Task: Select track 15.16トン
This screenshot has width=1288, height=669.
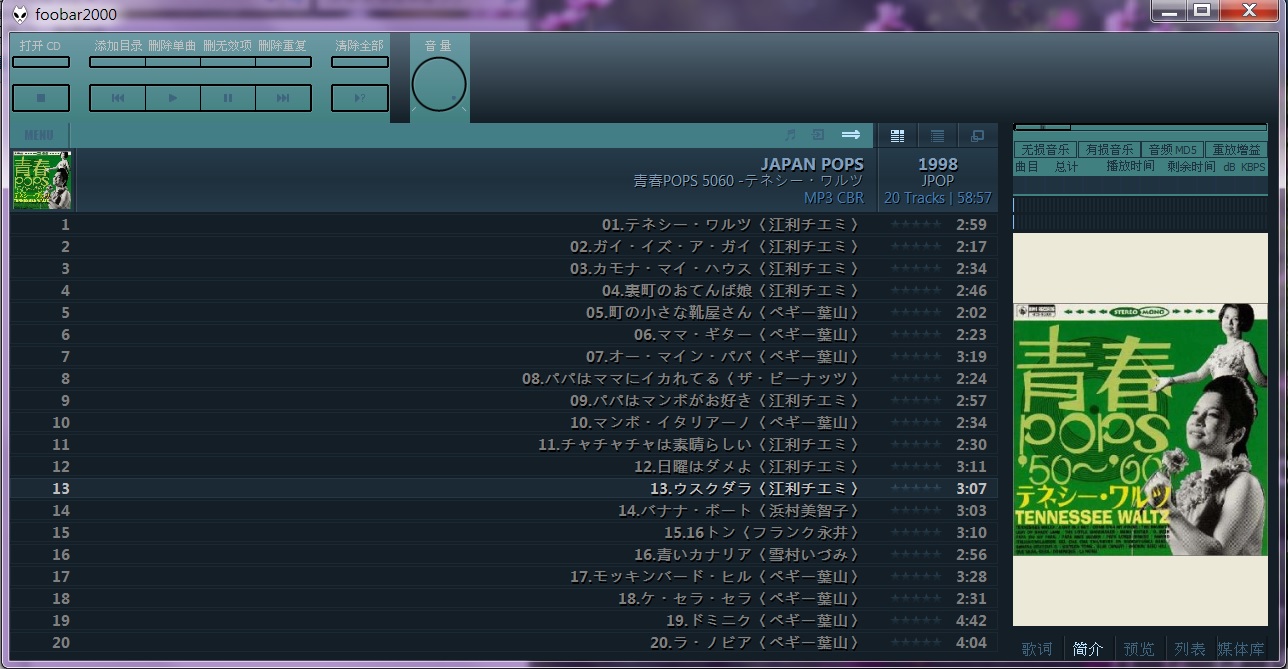Action: pyautogui.click(x=504, y=533)
